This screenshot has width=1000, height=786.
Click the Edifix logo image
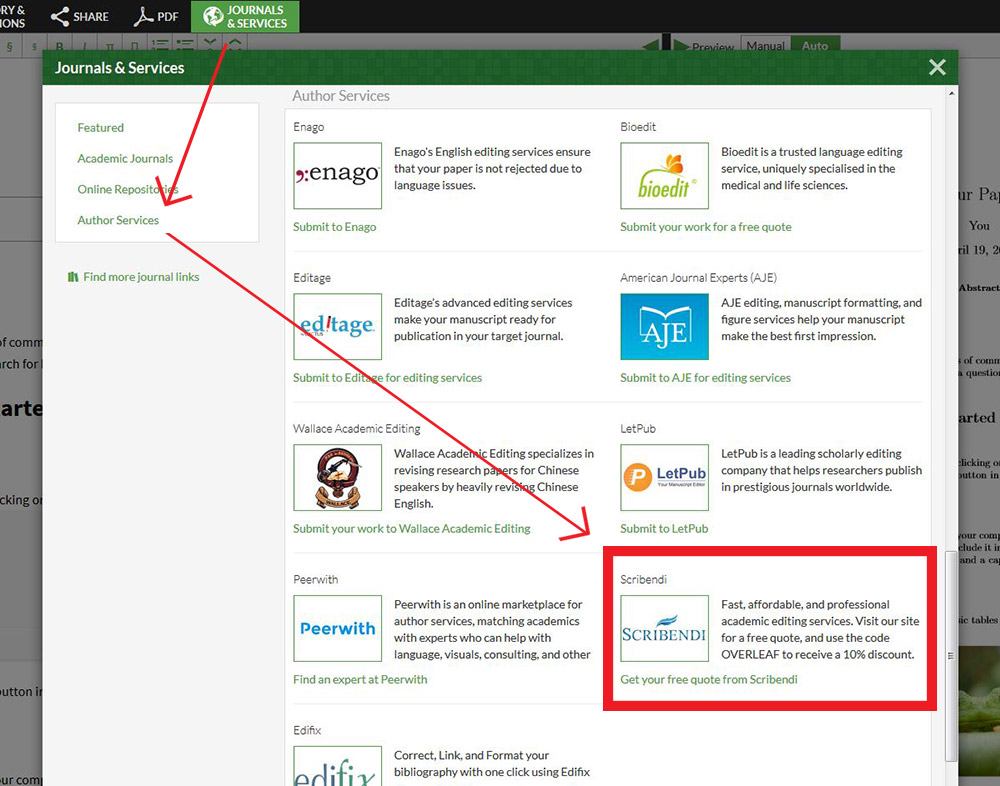(x=337, y=766)
